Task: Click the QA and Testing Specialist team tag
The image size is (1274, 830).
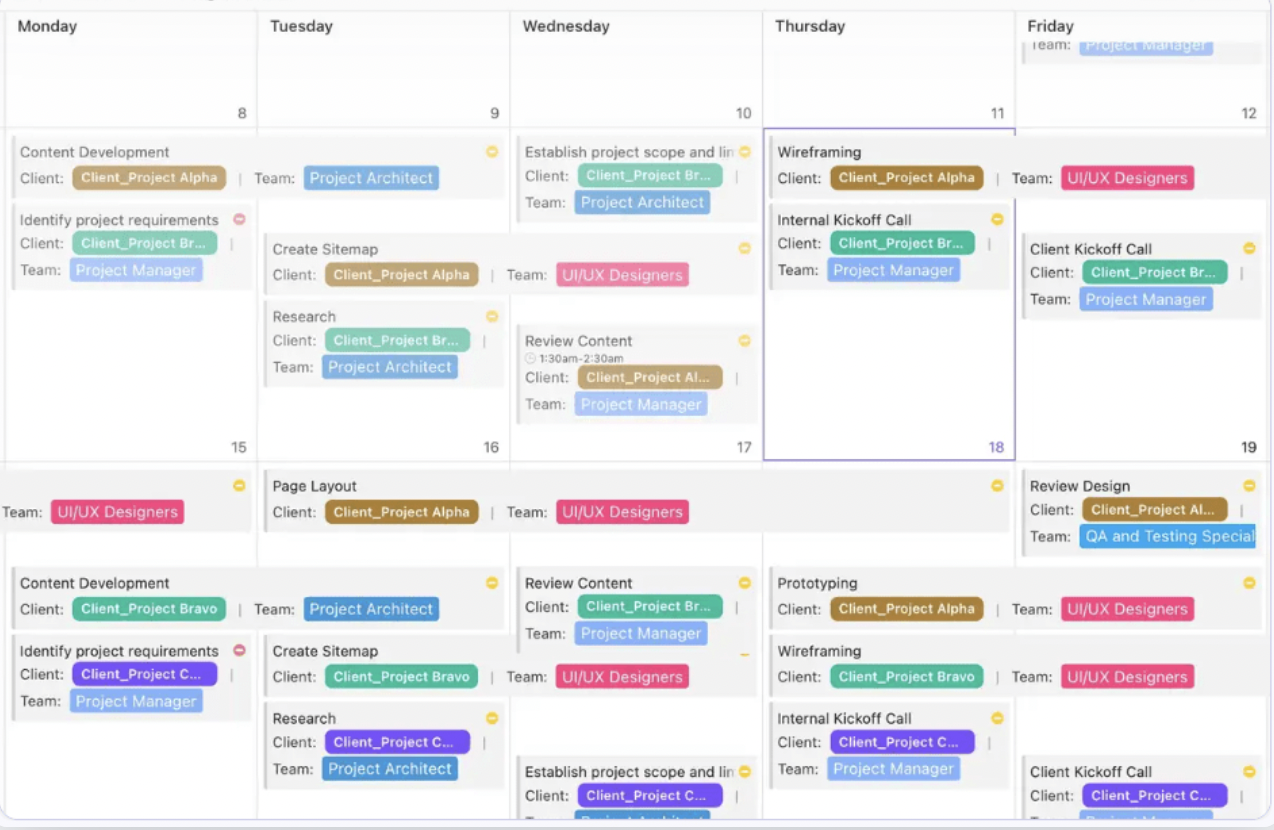Action: tap(1168, 536)
